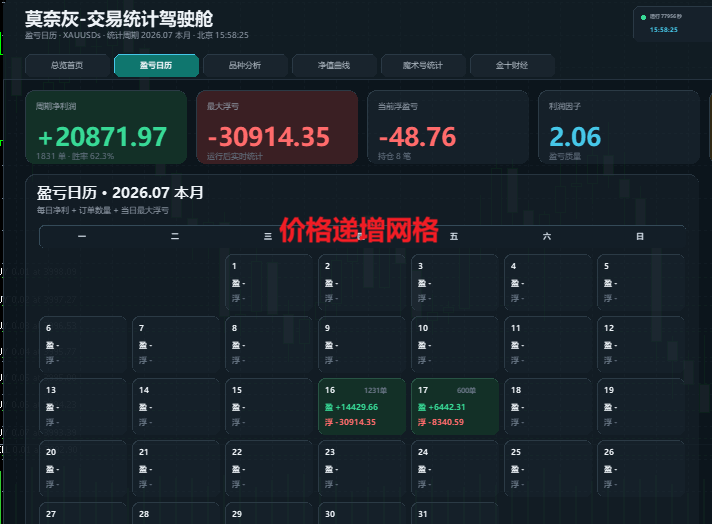Choose day 20 calendar cell
Viewport: 712px width, 524px height.
tap(83, 469)
